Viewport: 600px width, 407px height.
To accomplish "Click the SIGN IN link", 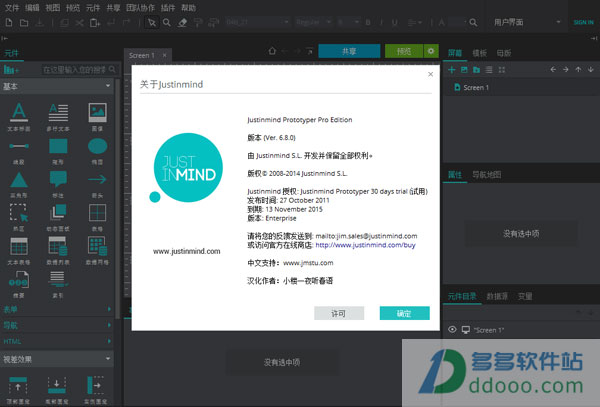I will [584, 22].
